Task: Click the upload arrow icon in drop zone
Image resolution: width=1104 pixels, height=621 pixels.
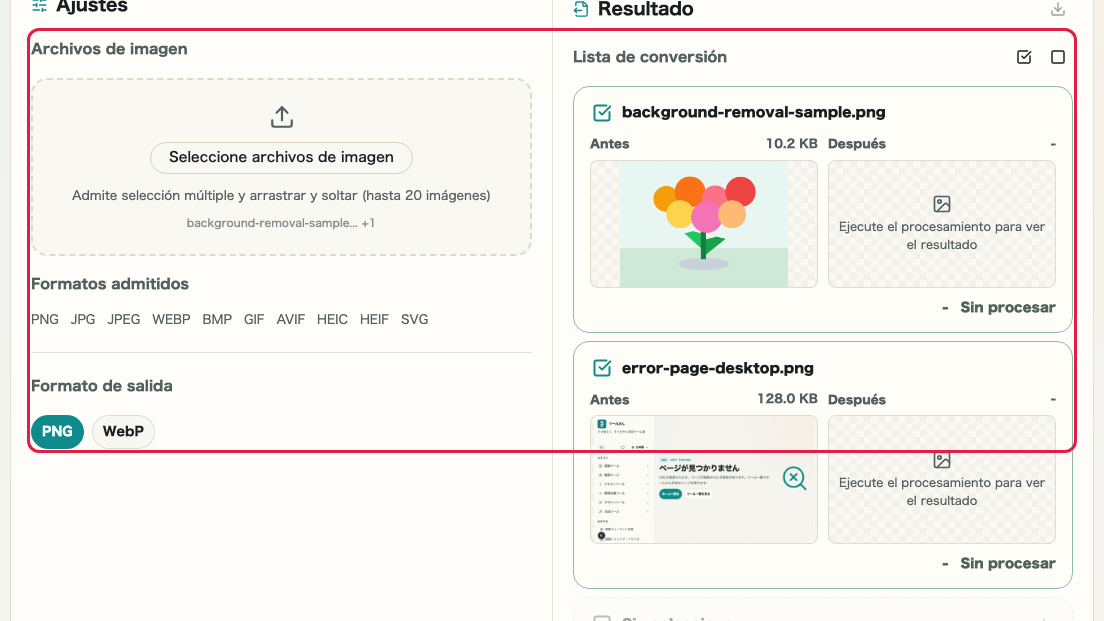Action: [x=282, y=117]
